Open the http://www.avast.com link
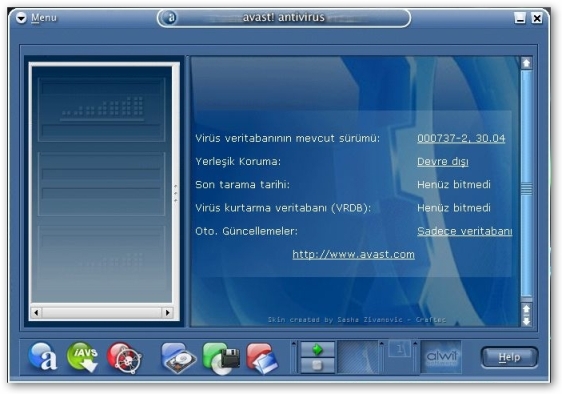Screen dimensions: 562x394 click(353, 254)
